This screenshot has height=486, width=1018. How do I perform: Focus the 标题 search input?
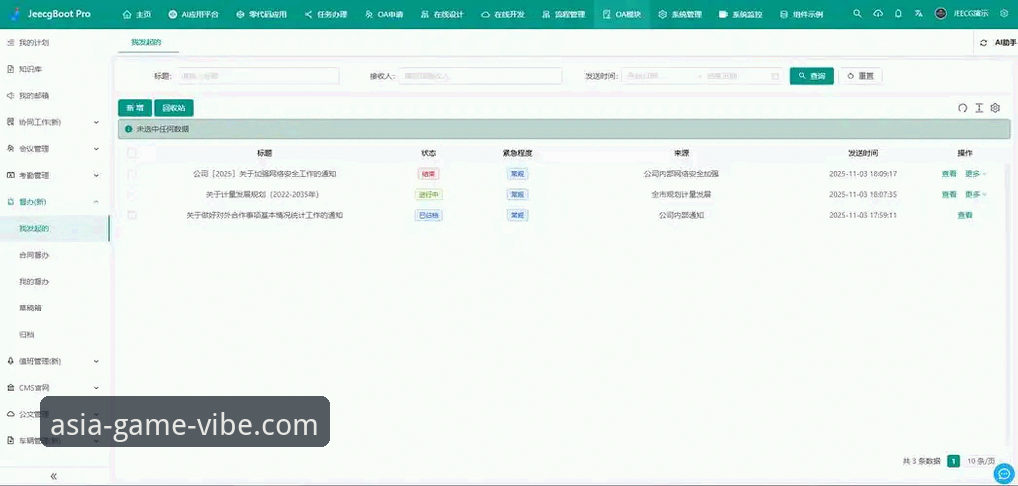click(x=258, y=76)
